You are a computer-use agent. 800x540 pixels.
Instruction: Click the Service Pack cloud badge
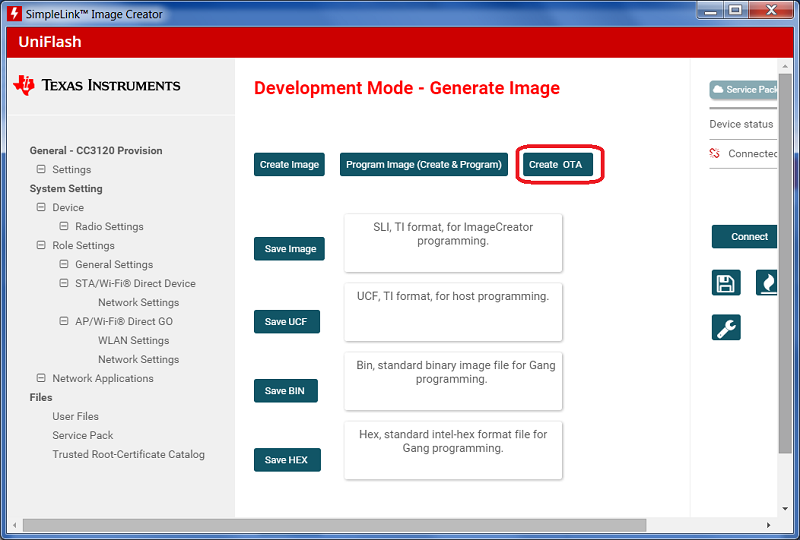(x=744, y=90)
